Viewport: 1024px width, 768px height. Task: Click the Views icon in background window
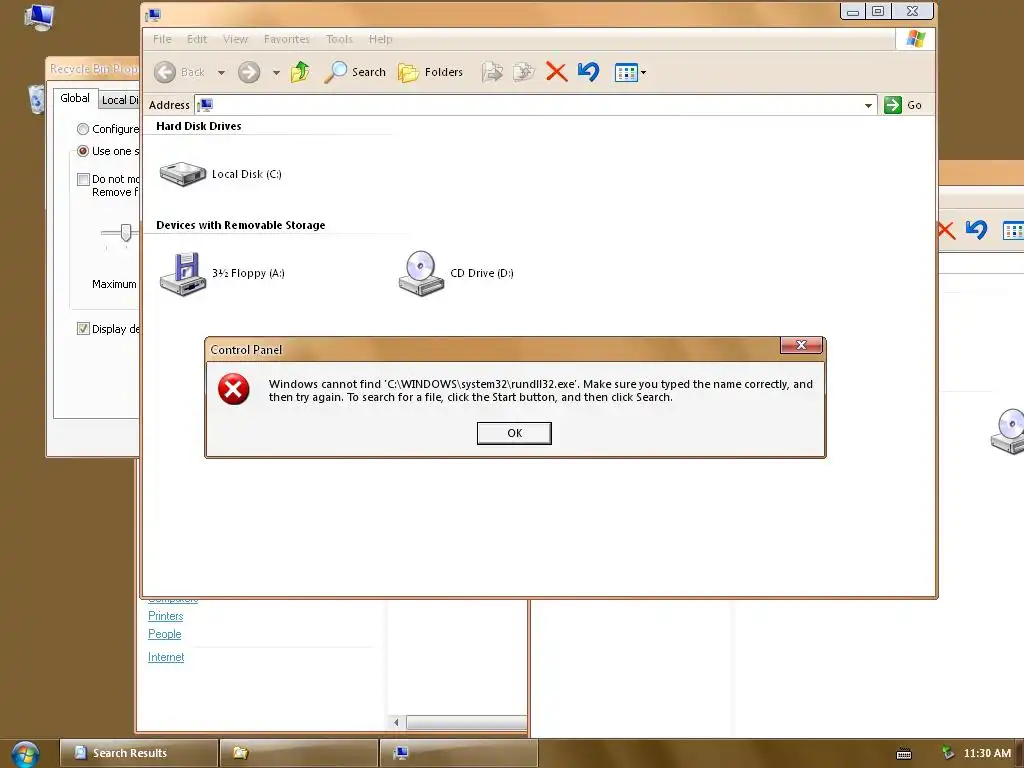point(1014,231)
